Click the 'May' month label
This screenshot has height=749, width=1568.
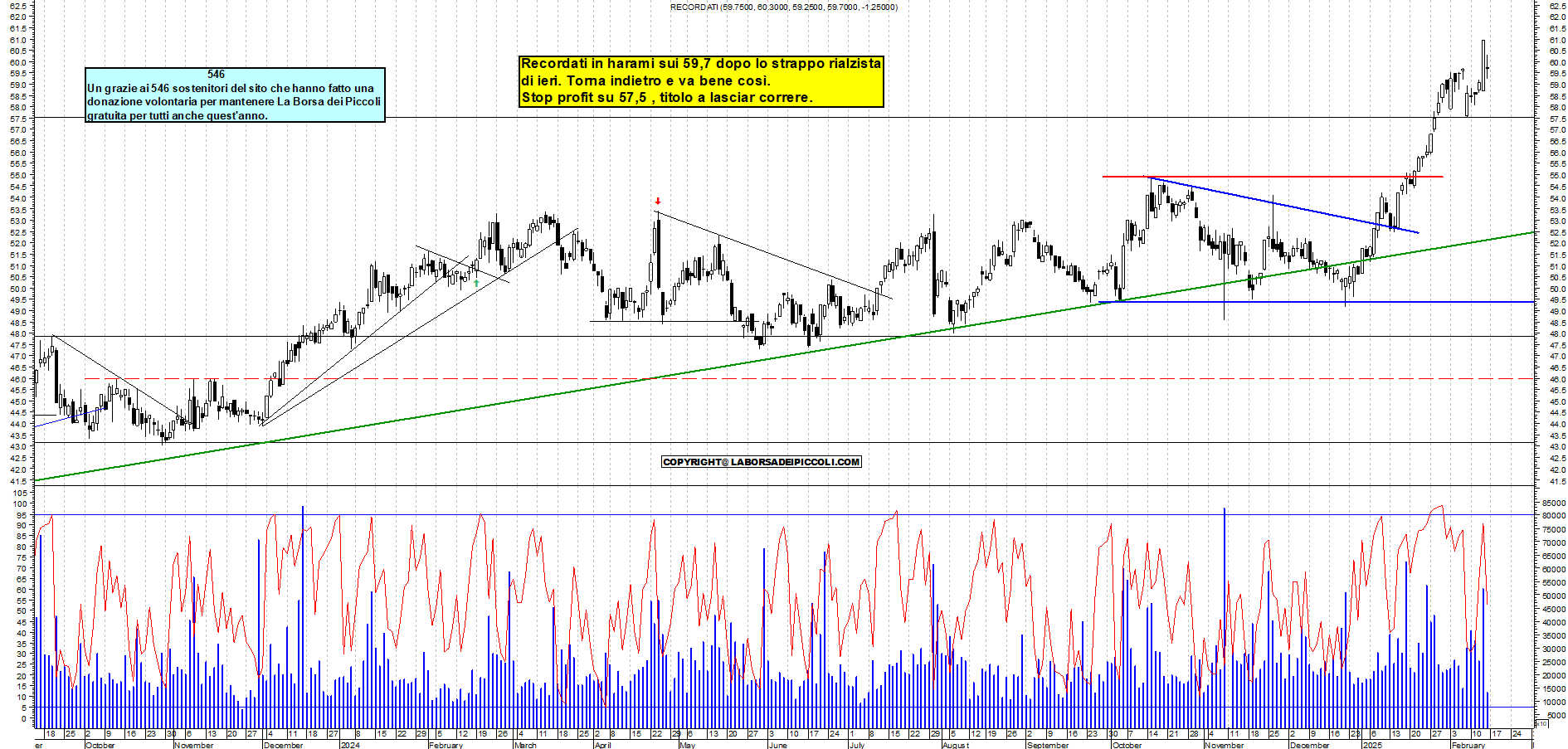[x=687, y=745]
